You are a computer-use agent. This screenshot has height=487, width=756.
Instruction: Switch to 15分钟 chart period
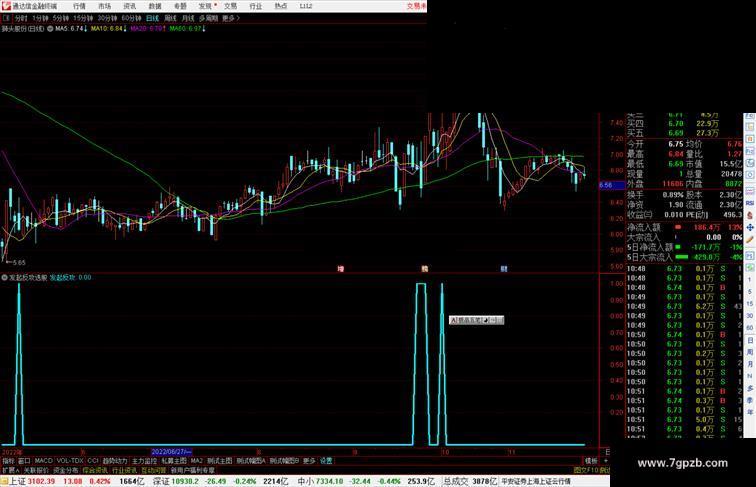coord(82,18)
